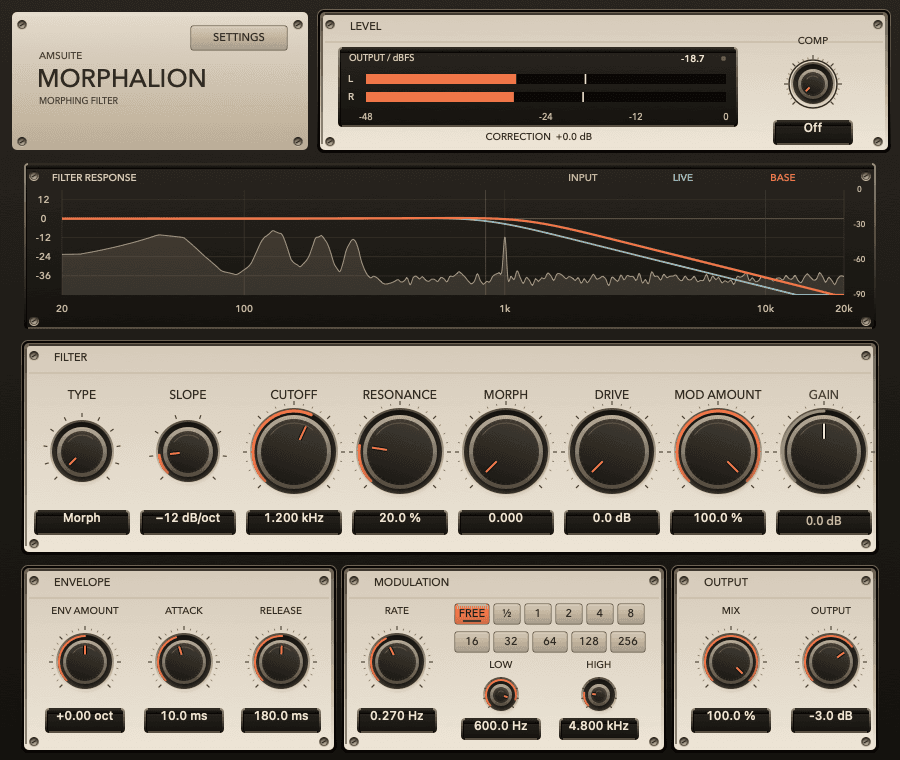Open the slope field showing −12 dB/oct

188,521
